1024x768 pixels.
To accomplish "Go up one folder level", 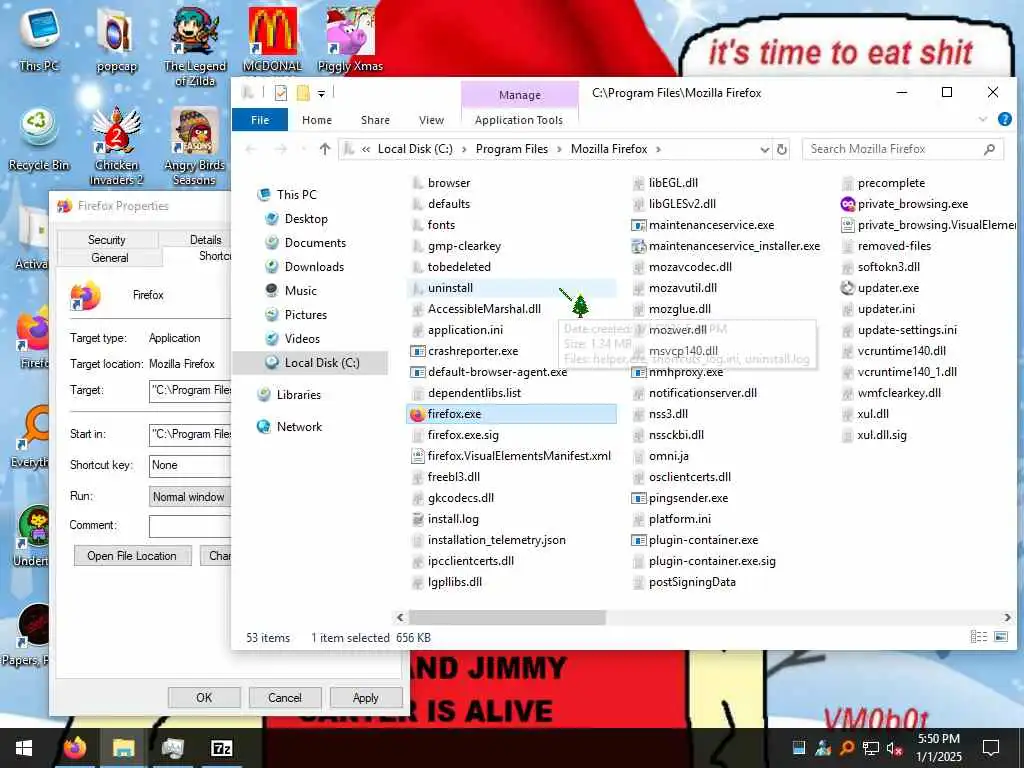I will click(x=325, y=149).
